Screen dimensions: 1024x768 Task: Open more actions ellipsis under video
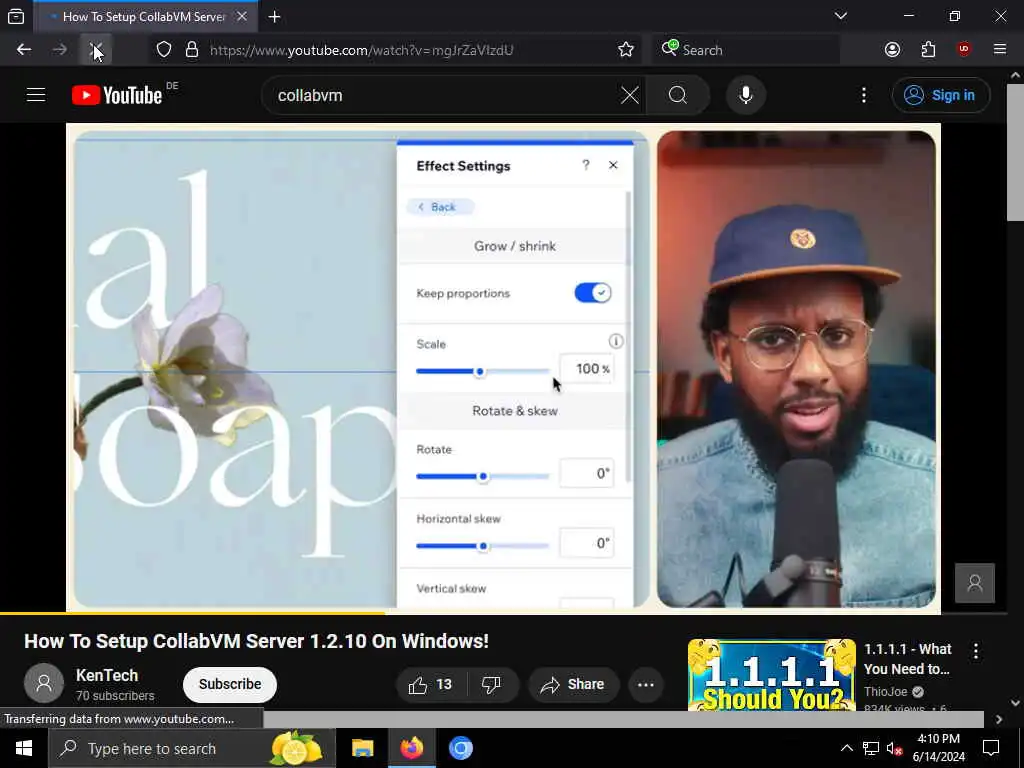(x=646, y=684)
